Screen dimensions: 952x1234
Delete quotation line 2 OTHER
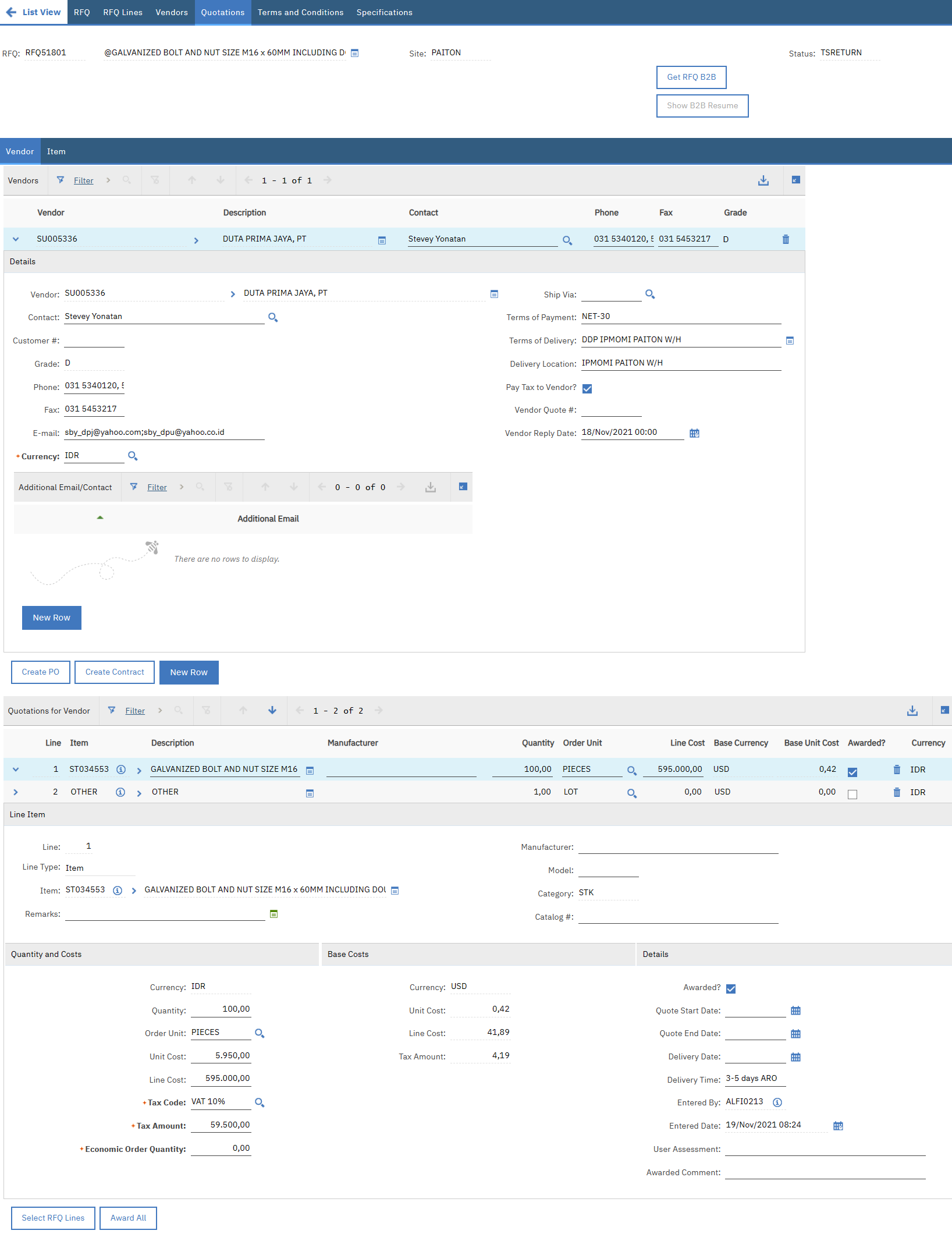pos(897,792)
